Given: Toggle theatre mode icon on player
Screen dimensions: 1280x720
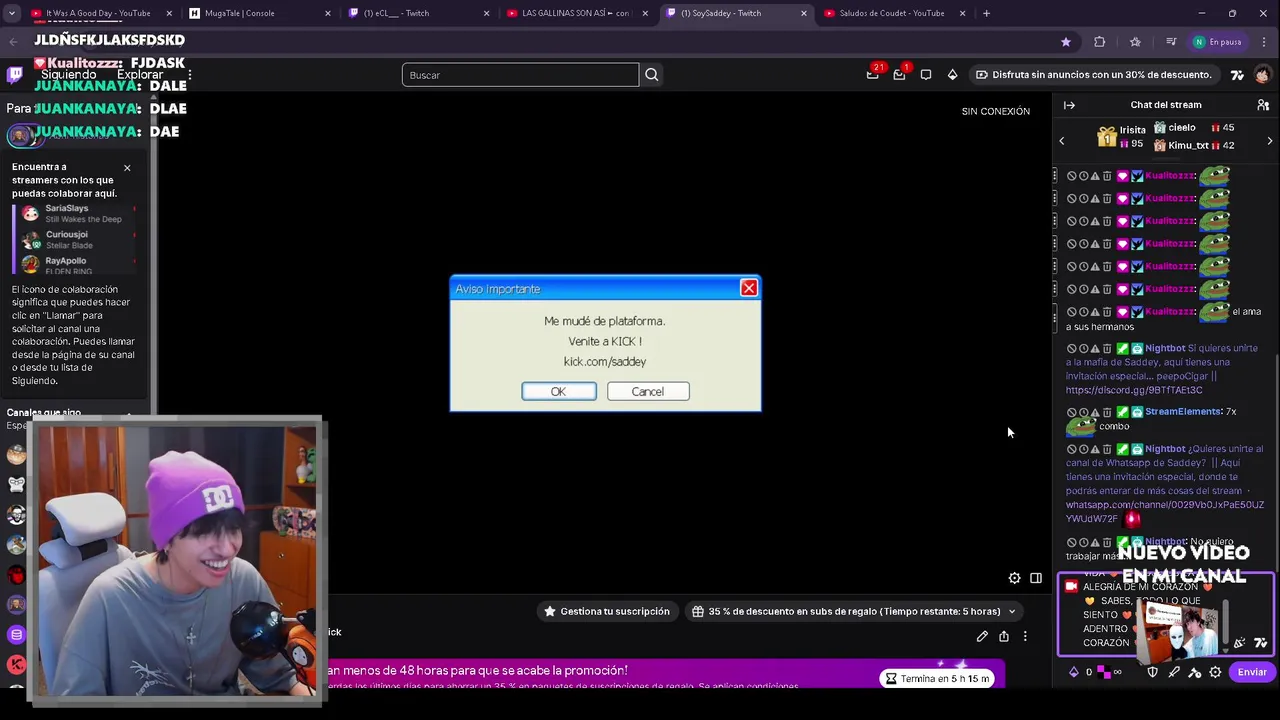Looking at the screenshot, I should coord(1036,578).
